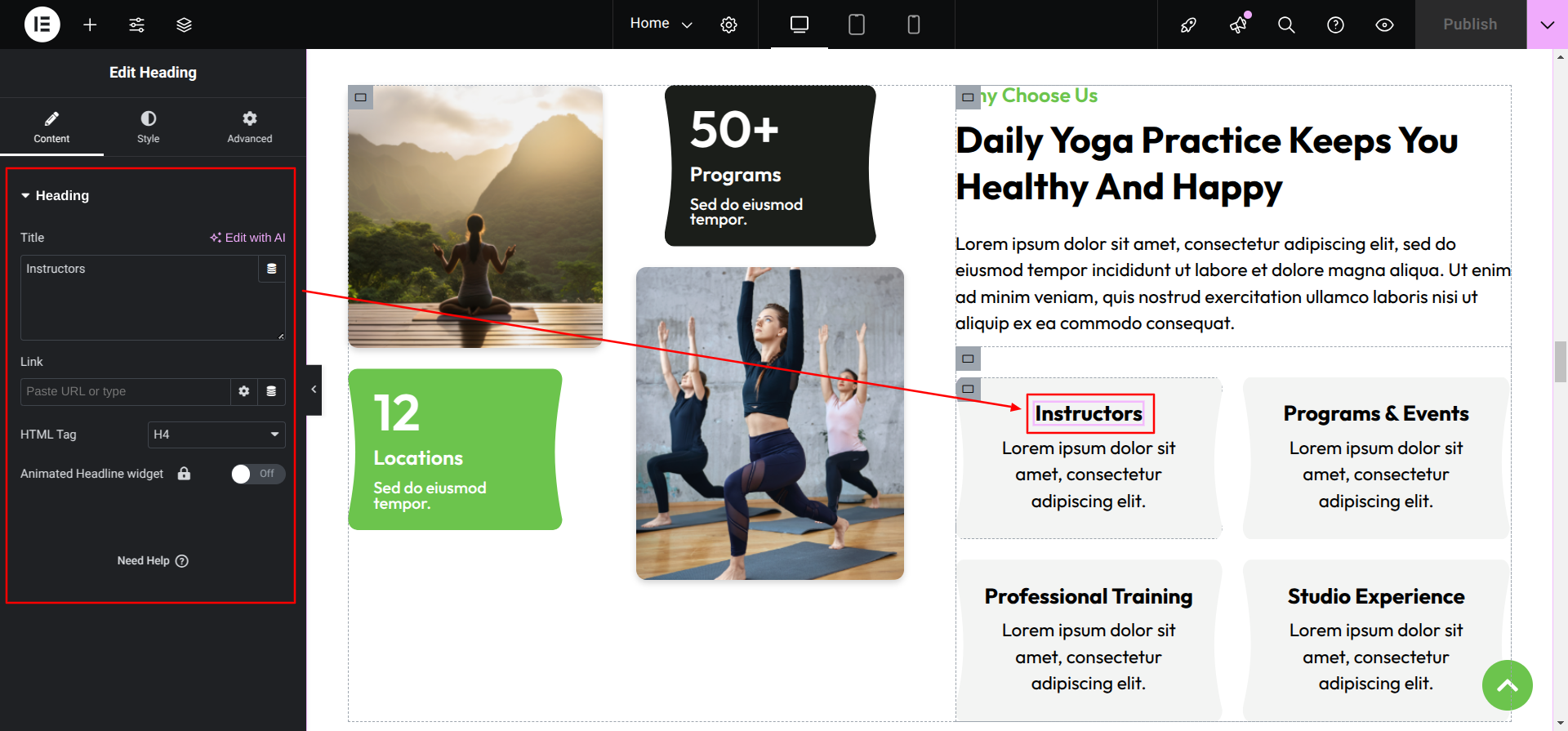1568x731 pixels.
Task: Expand the Home page dropdown
Action: (661, 24)
